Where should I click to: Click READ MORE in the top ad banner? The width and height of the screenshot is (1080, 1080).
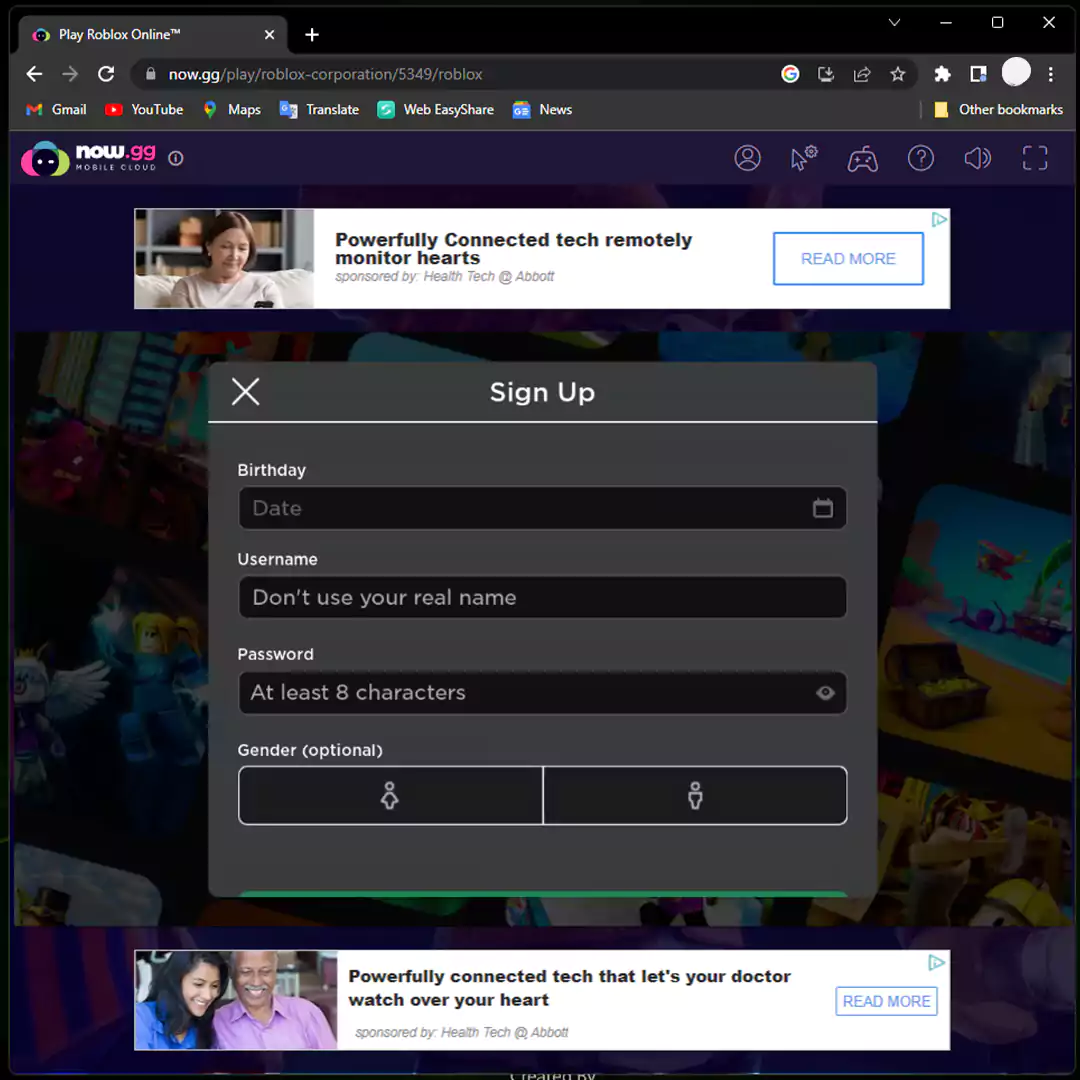848,259
